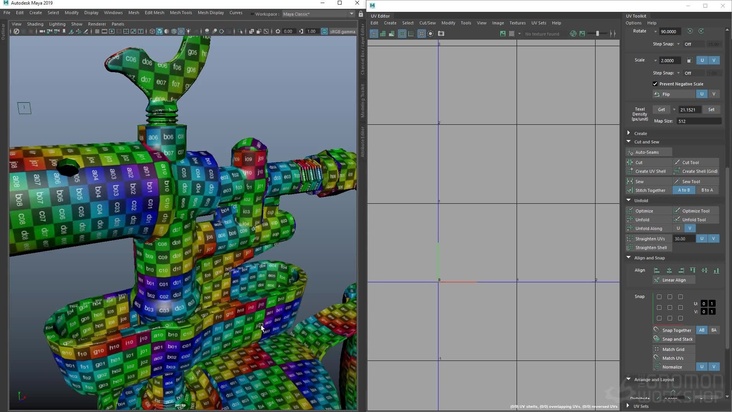
Task: Open the UV Sets menu in UV Editor
Action: (538, 23)
